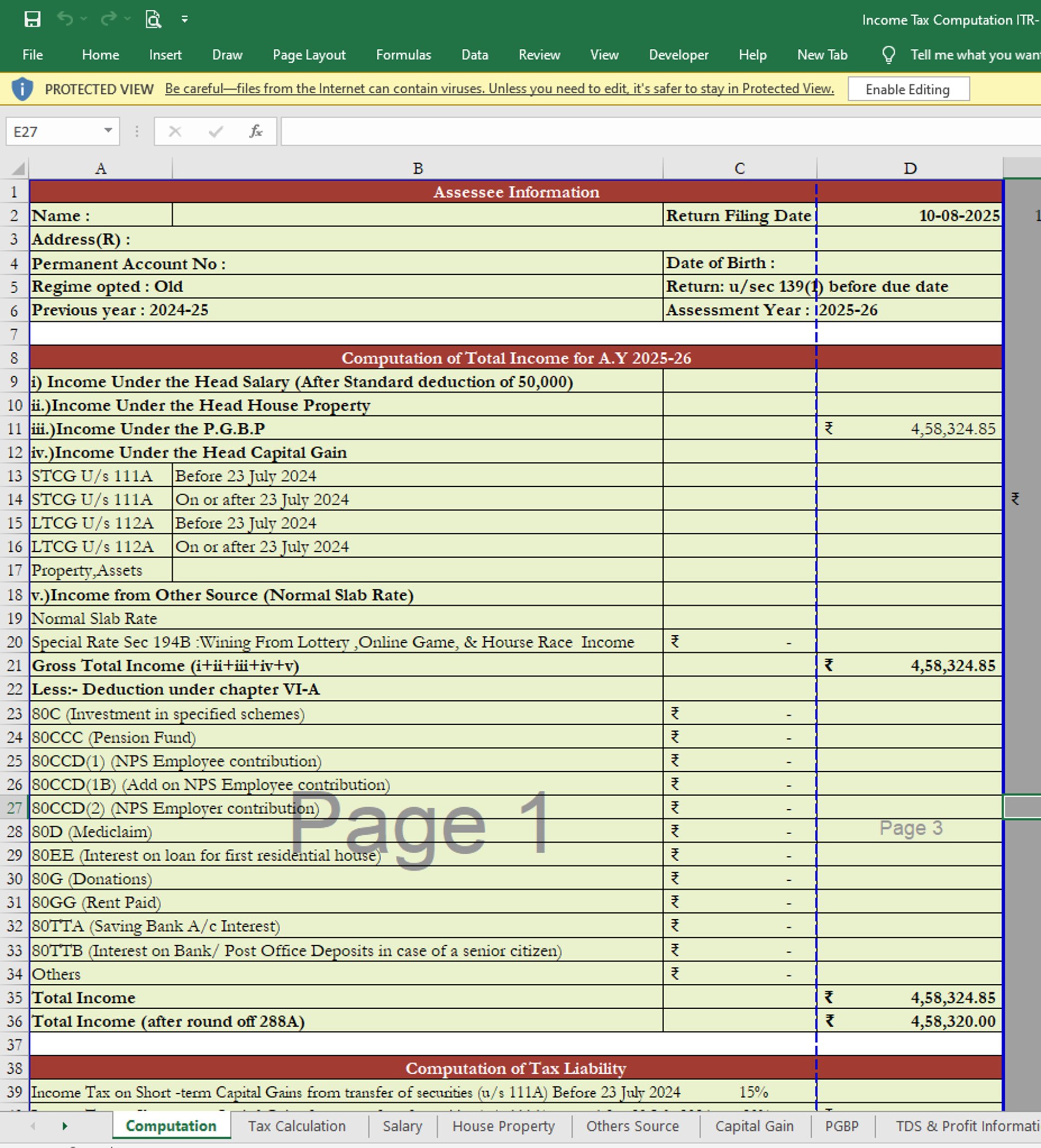This screenshot has height=1148, width=1041.
Task: Click the Save icon in Quick Access
Action: 32,20
